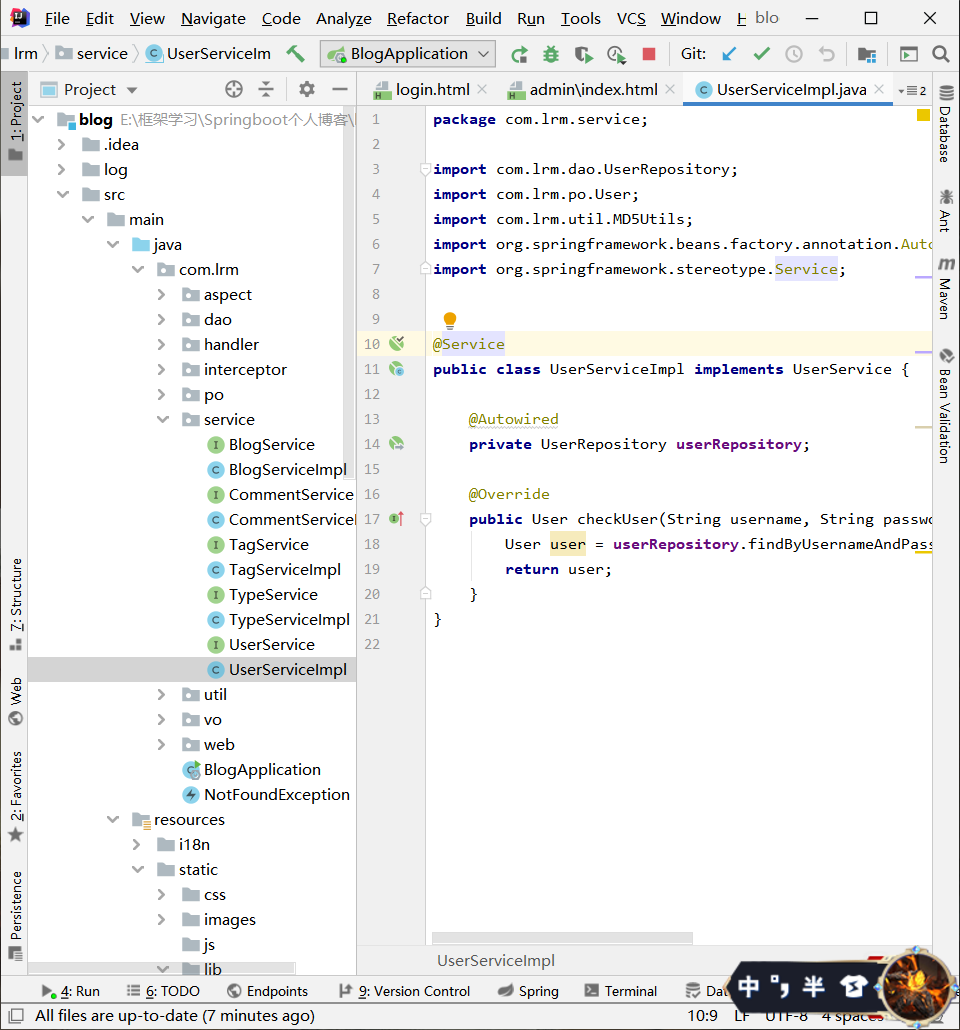Toggle the 2: Favorites tool window

coord(16,796)
